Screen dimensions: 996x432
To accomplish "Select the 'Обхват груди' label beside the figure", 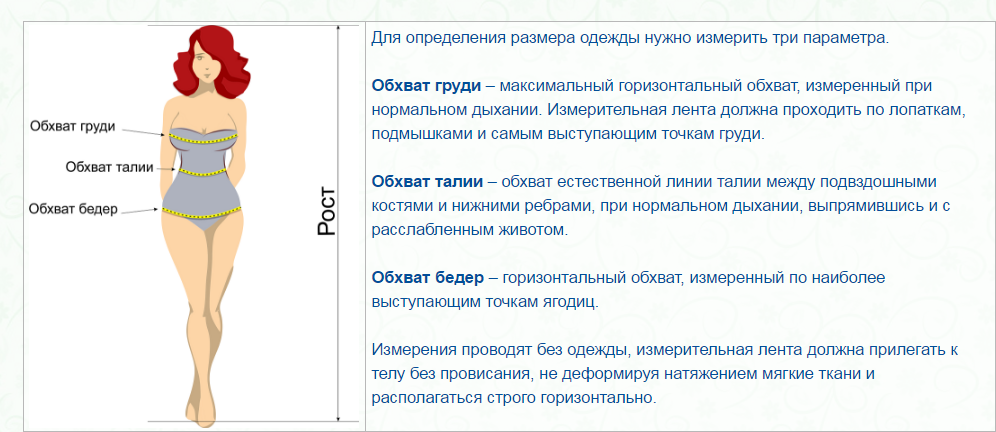I will click(x=72, y=126).
